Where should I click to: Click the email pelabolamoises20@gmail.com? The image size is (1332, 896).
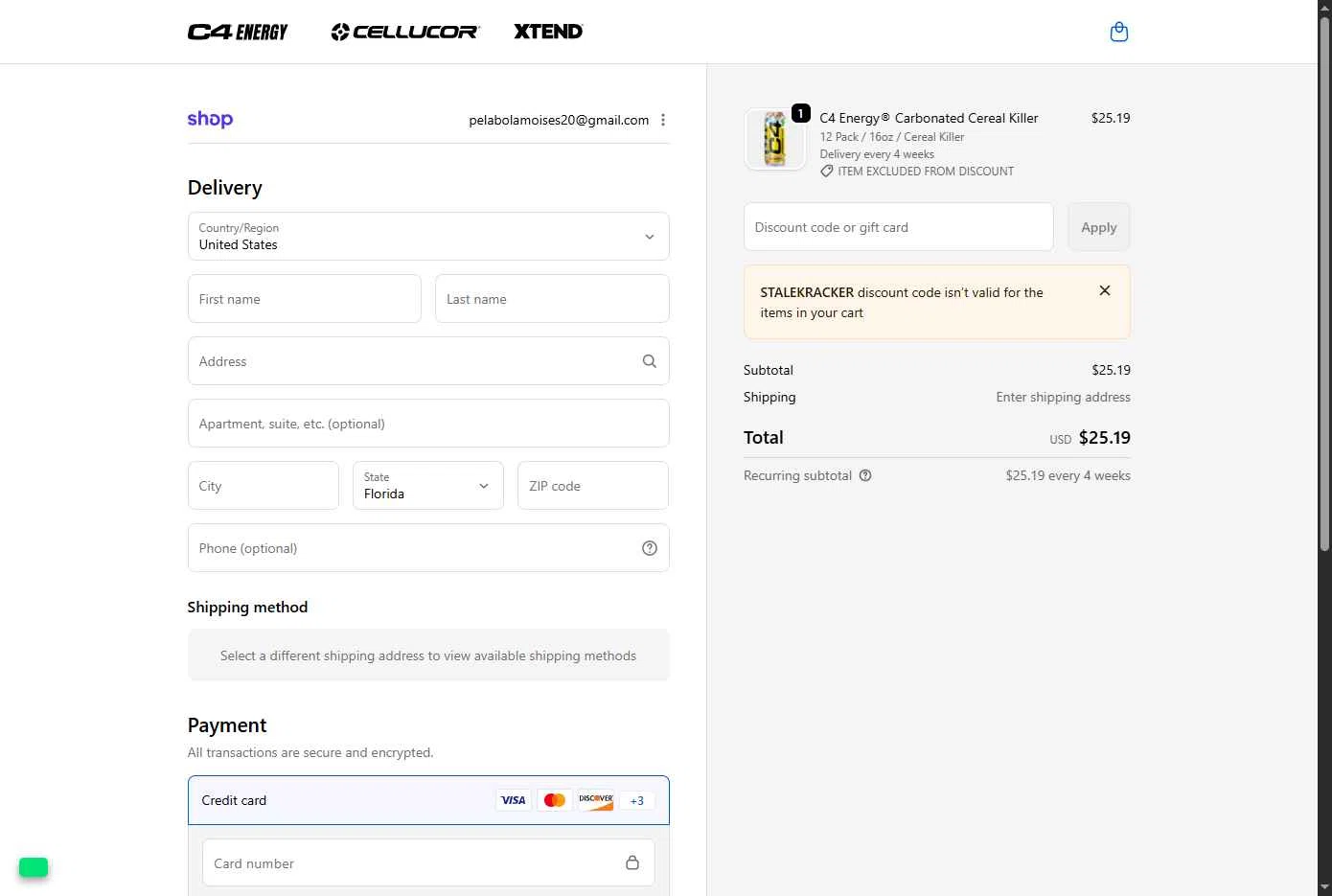(x=559, y=120)
